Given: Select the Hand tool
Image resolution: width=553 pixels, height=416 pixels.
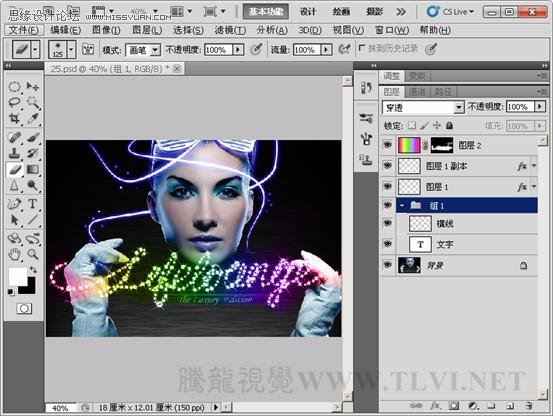Looking at the screenshot, I should pos(14,254).
